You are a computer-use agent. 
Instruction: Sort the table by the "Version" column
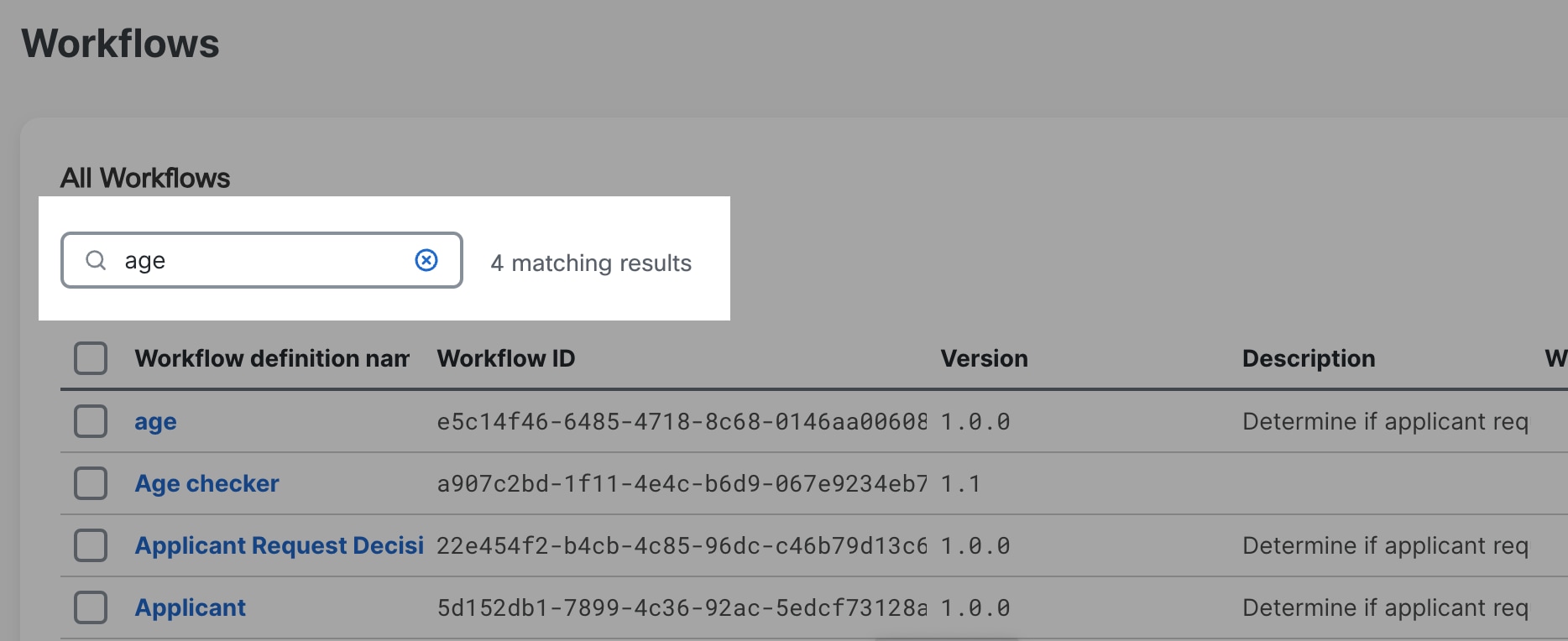[x=984, y=358]
